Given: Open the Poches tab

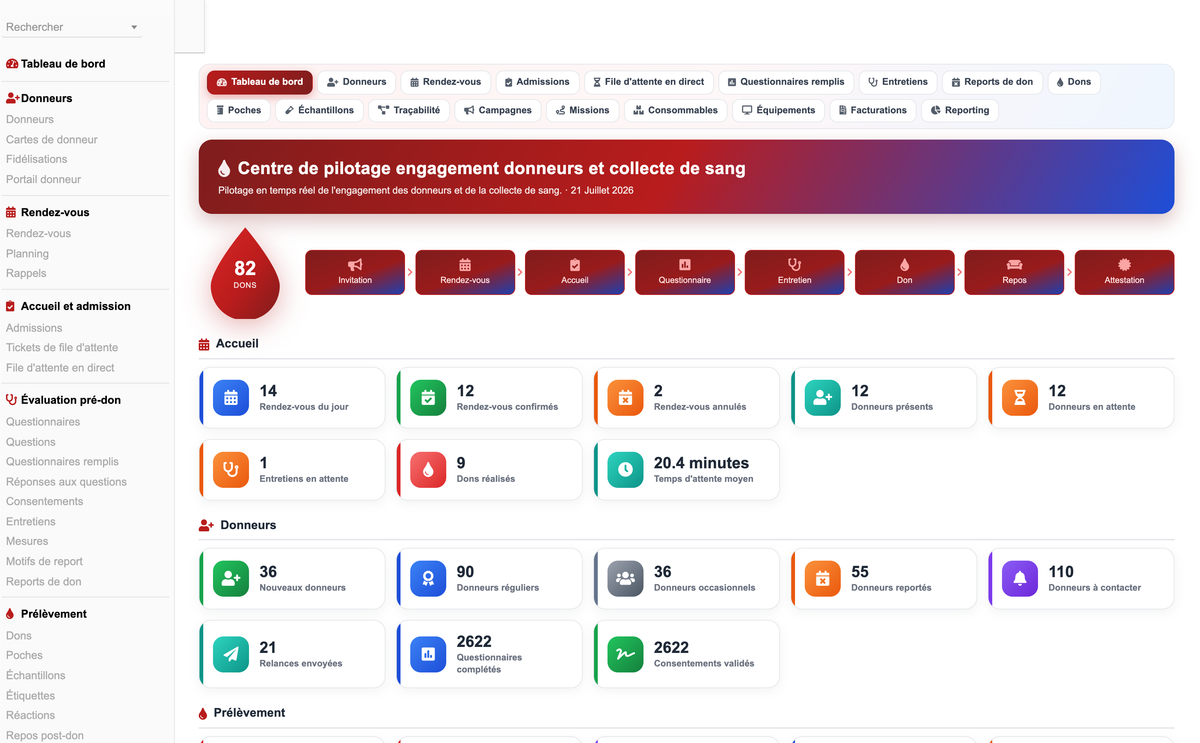Looking at the screenshot, I should [x=239, y=110].
